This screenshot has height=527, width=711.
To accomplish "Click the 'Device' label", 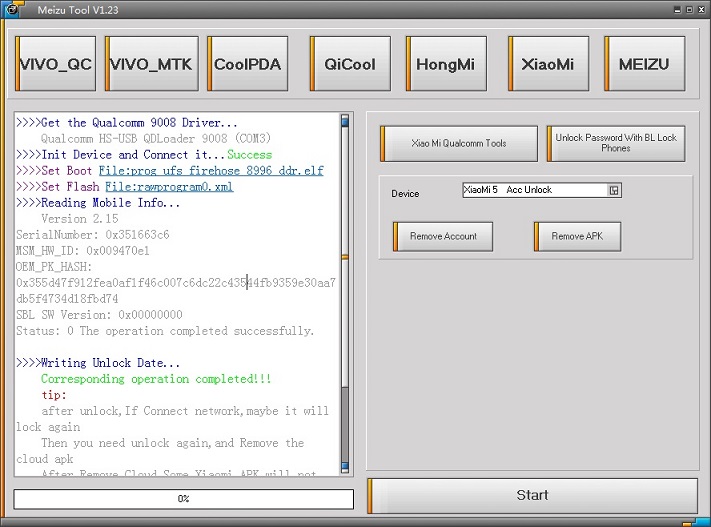I will coord(405,194).
